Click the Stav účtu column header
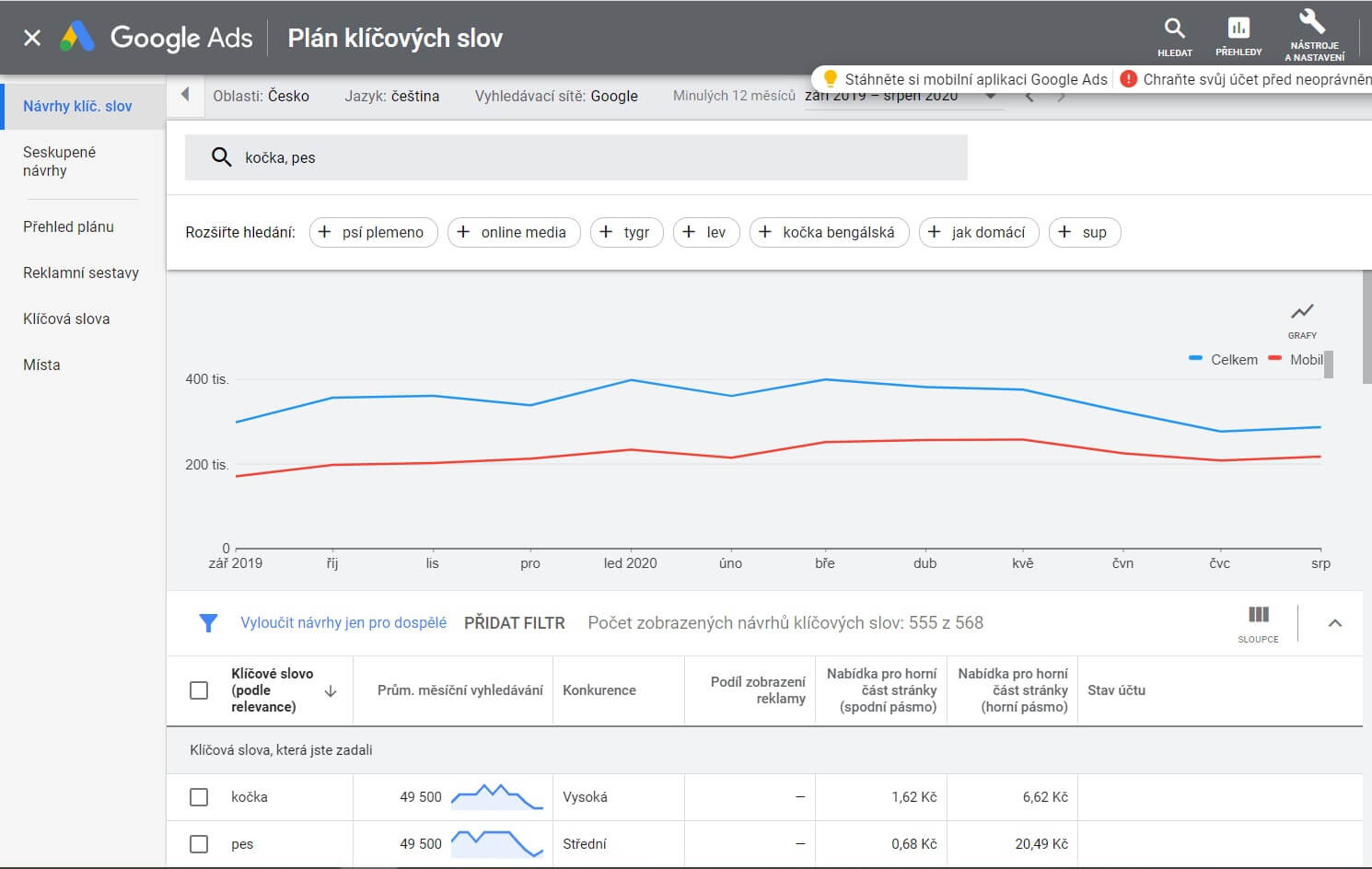The height and width of the screenshot is (869, 1372). click(1117, 690)
